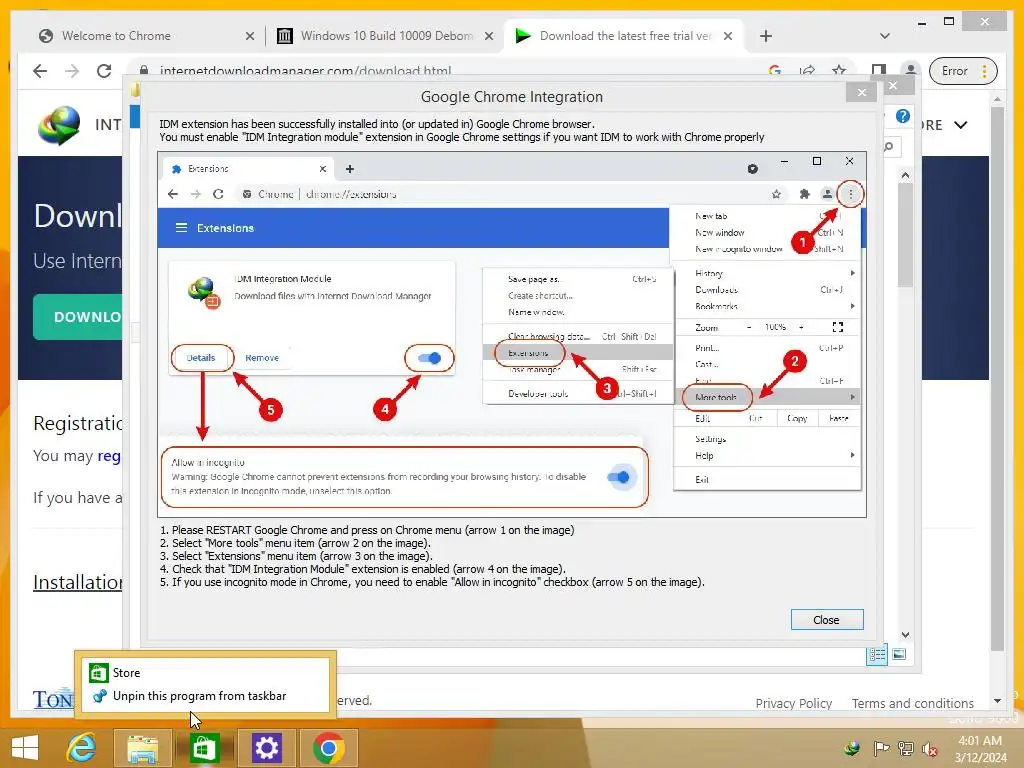Open the Terms and conditions link

912,703
